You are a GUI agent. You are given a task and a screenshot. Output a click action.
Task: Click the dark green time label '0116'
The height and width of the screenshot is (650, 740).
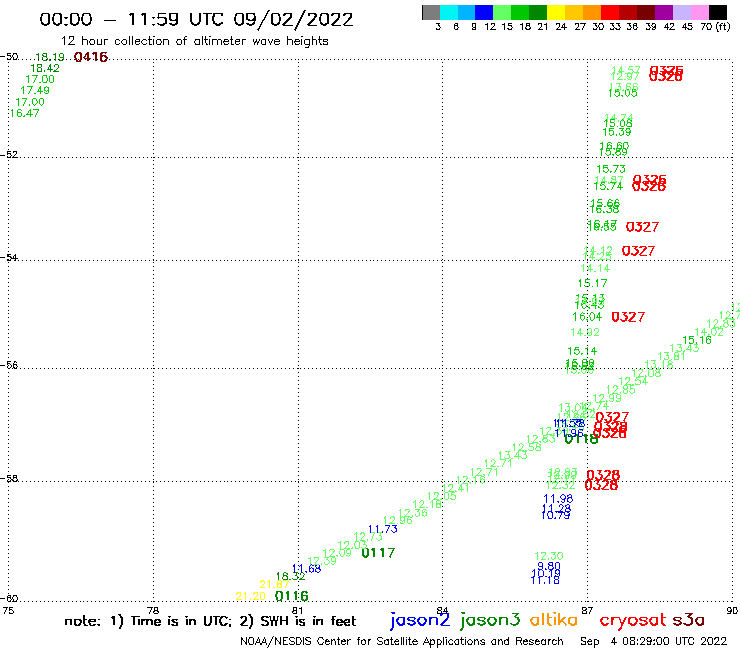click(x=291, y=596)
